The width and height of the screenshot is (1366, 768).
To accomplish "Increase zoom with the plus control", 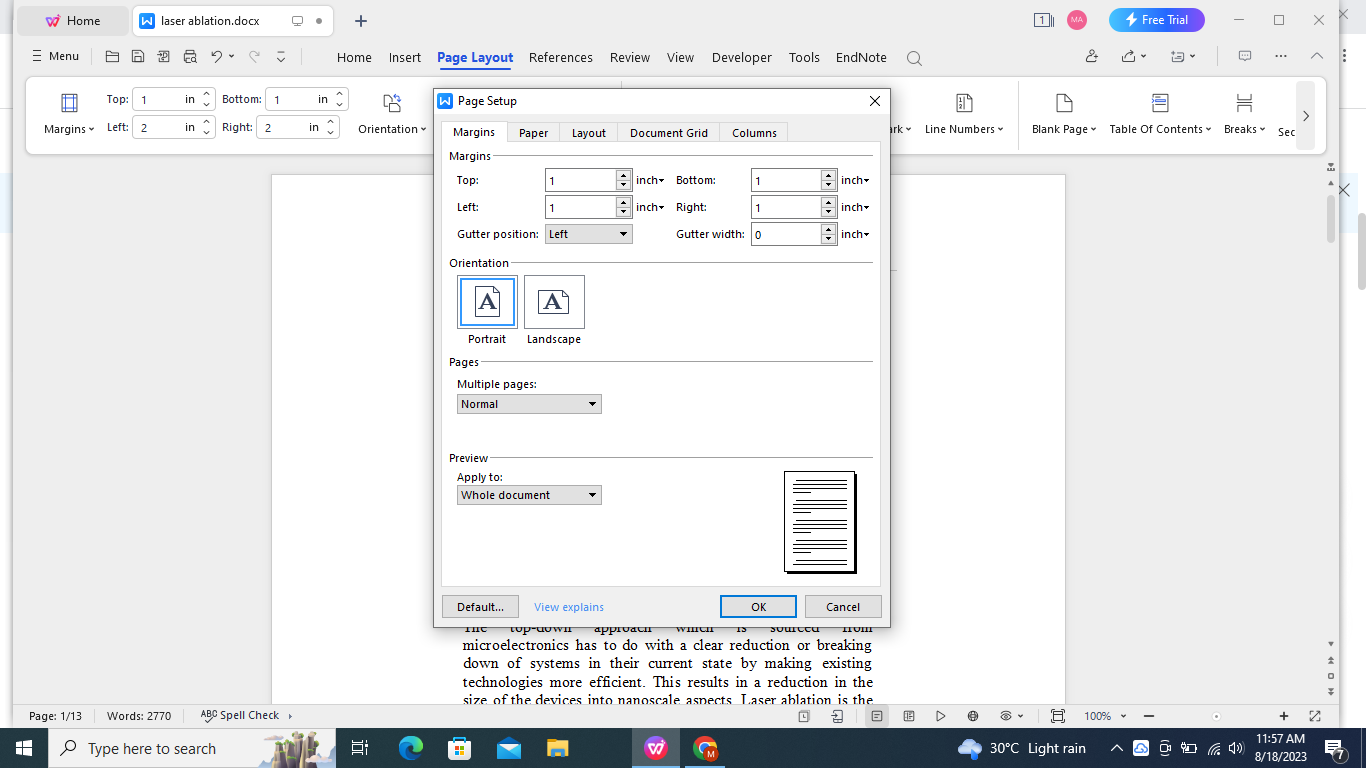I will (1283, 716).
